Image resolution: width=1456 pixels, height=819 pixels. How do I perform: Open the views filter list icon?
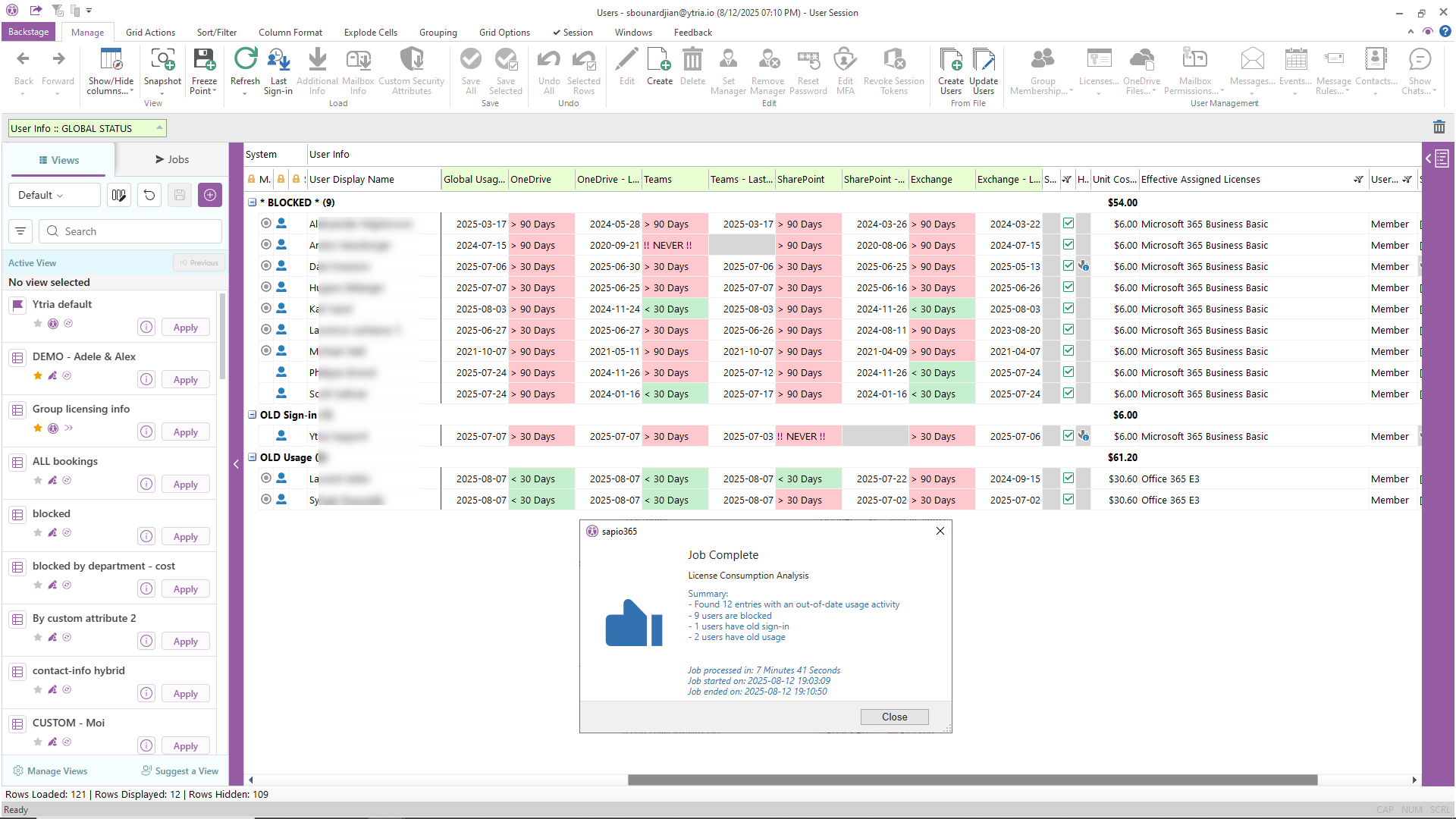pyautogui.click(x=20, y=231)
